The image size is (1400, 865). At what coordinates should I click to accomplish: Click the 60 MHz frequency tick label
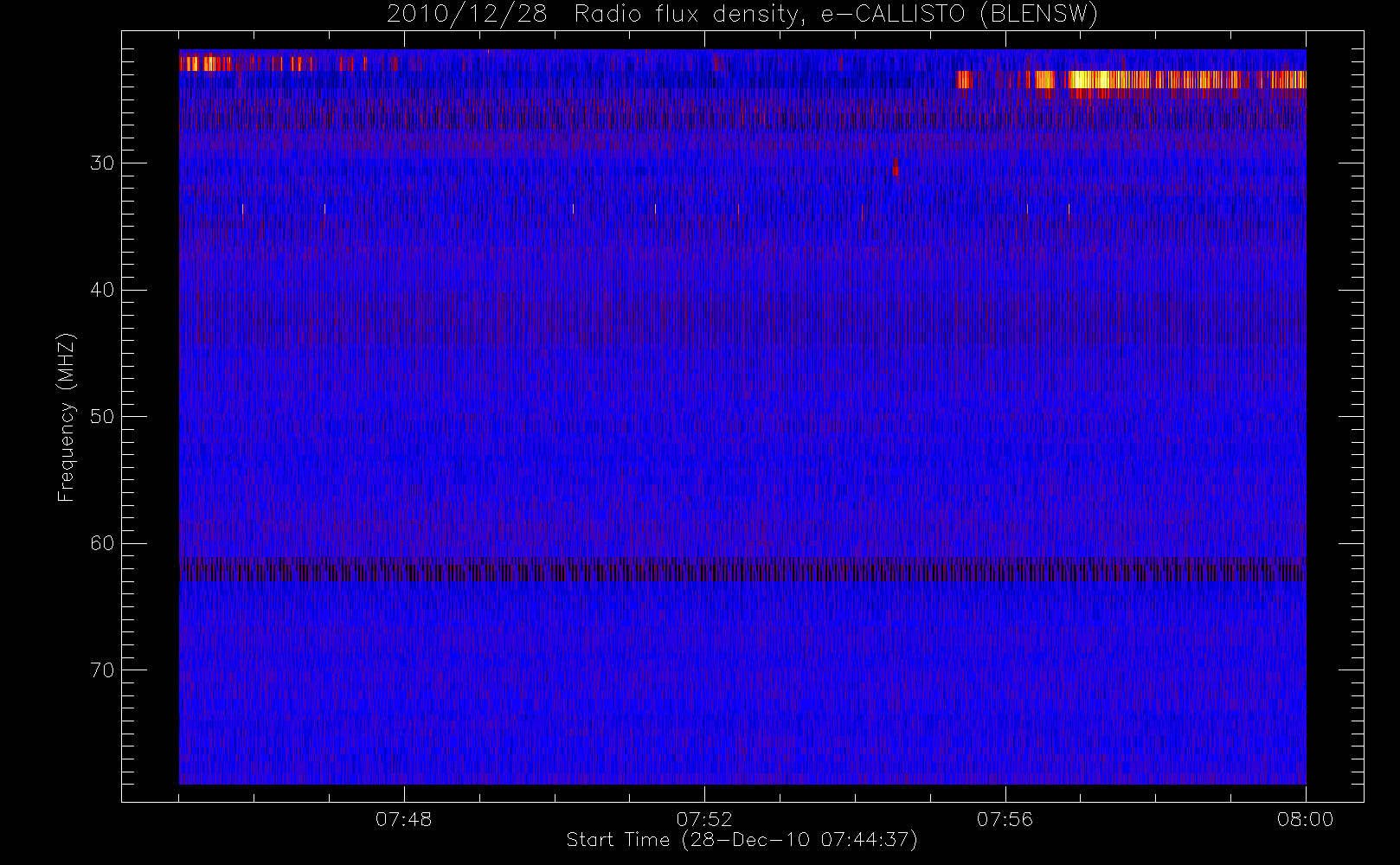coord(102,543)
